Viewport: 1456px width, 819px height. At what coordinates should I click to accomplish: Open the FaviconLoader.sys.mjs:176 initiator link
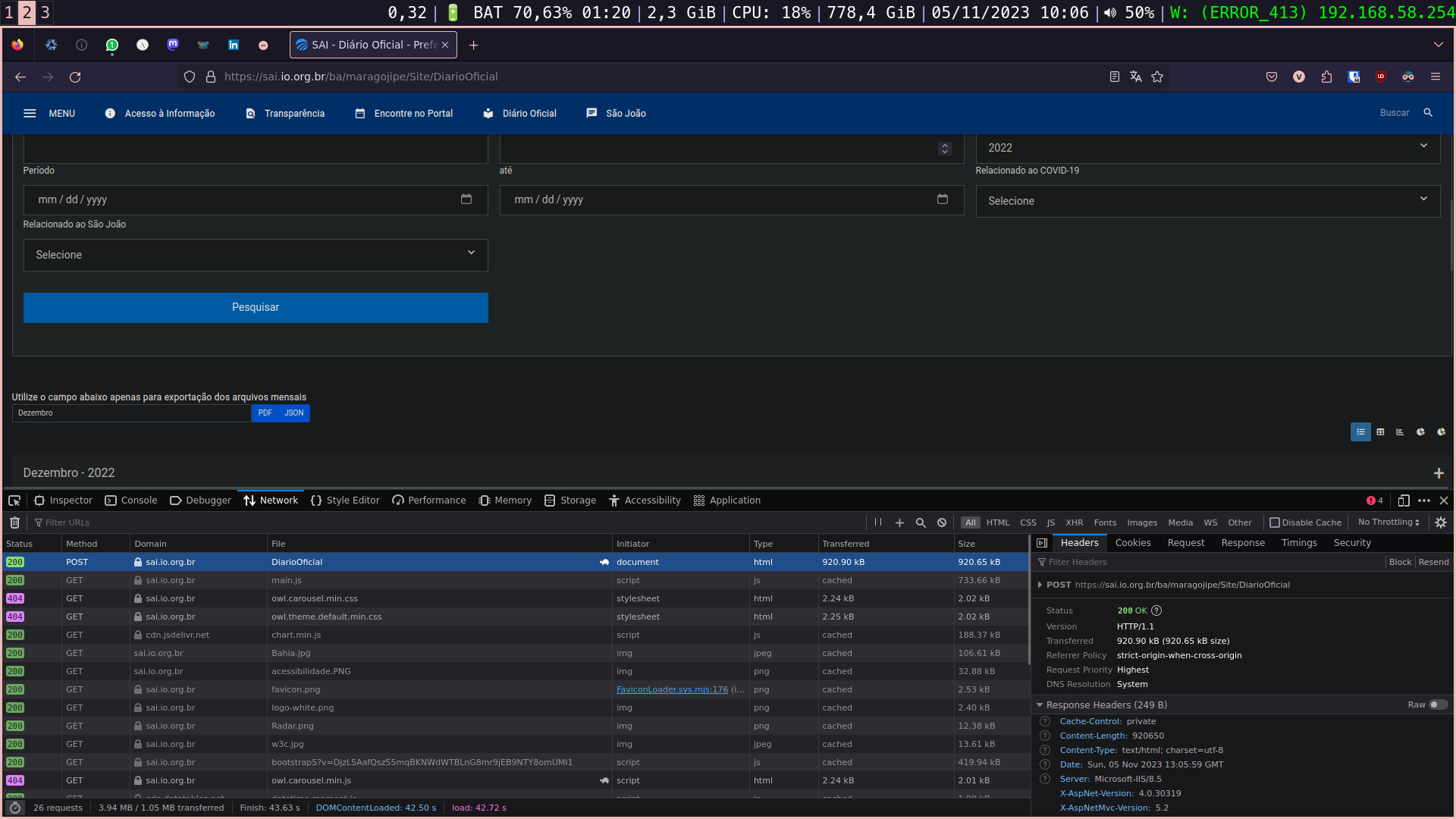672,690
